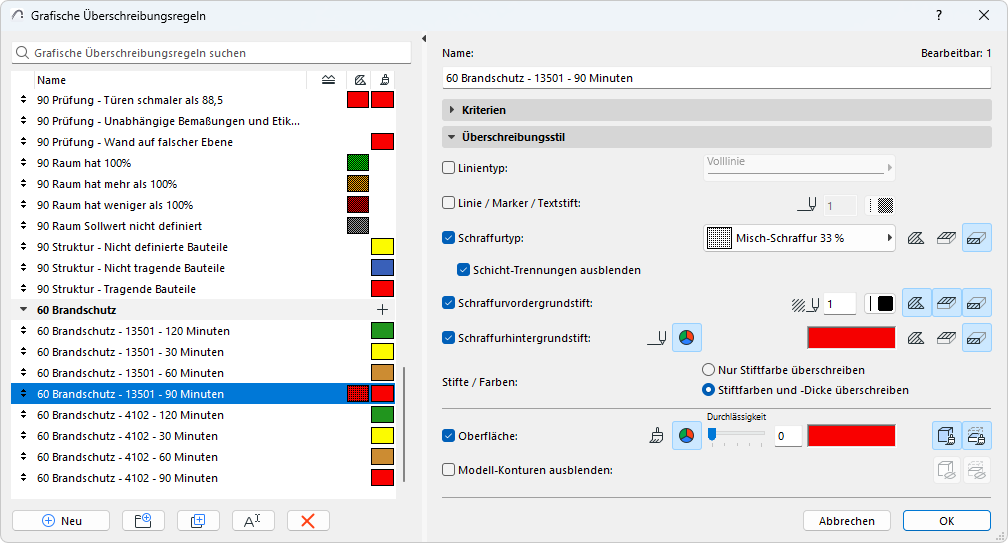
Task: Click the cover fill icon in Schraffurtyp row
Action: (946, 238)
